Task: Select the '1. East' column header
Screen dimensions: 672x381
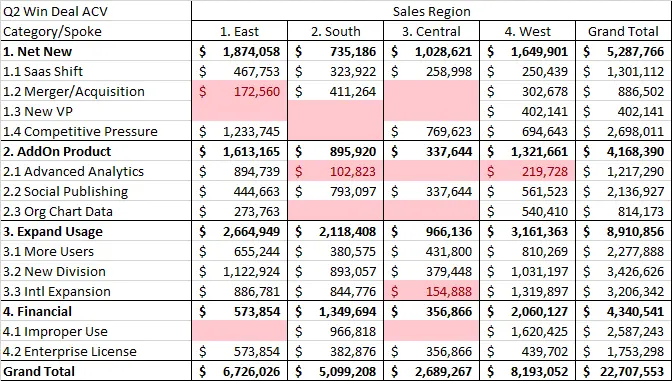Action: point(240,31)
